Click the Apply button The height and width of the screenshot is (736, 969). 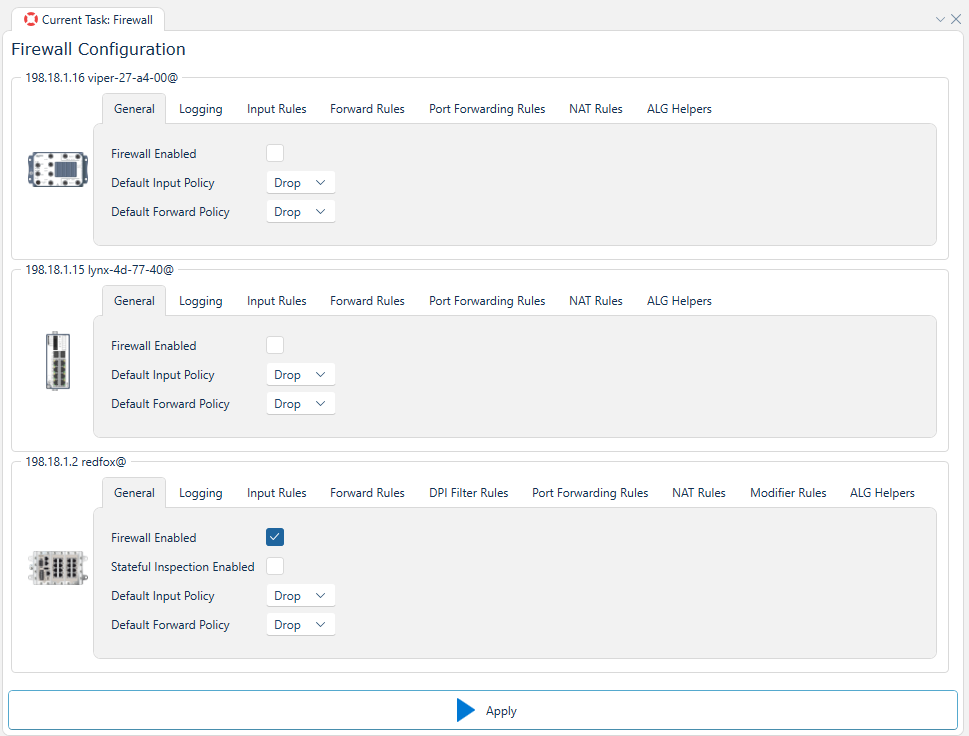pos(483,710)
